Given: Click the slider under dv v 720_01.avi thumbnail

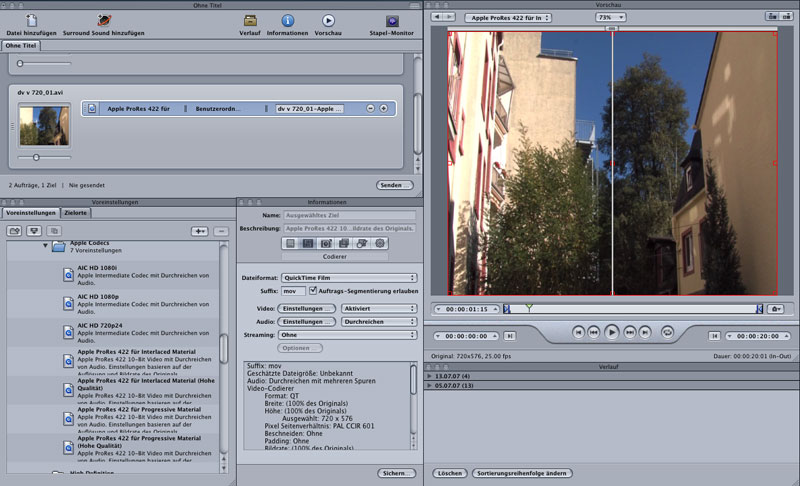Looking at the screenshot, I should point(36,157).
